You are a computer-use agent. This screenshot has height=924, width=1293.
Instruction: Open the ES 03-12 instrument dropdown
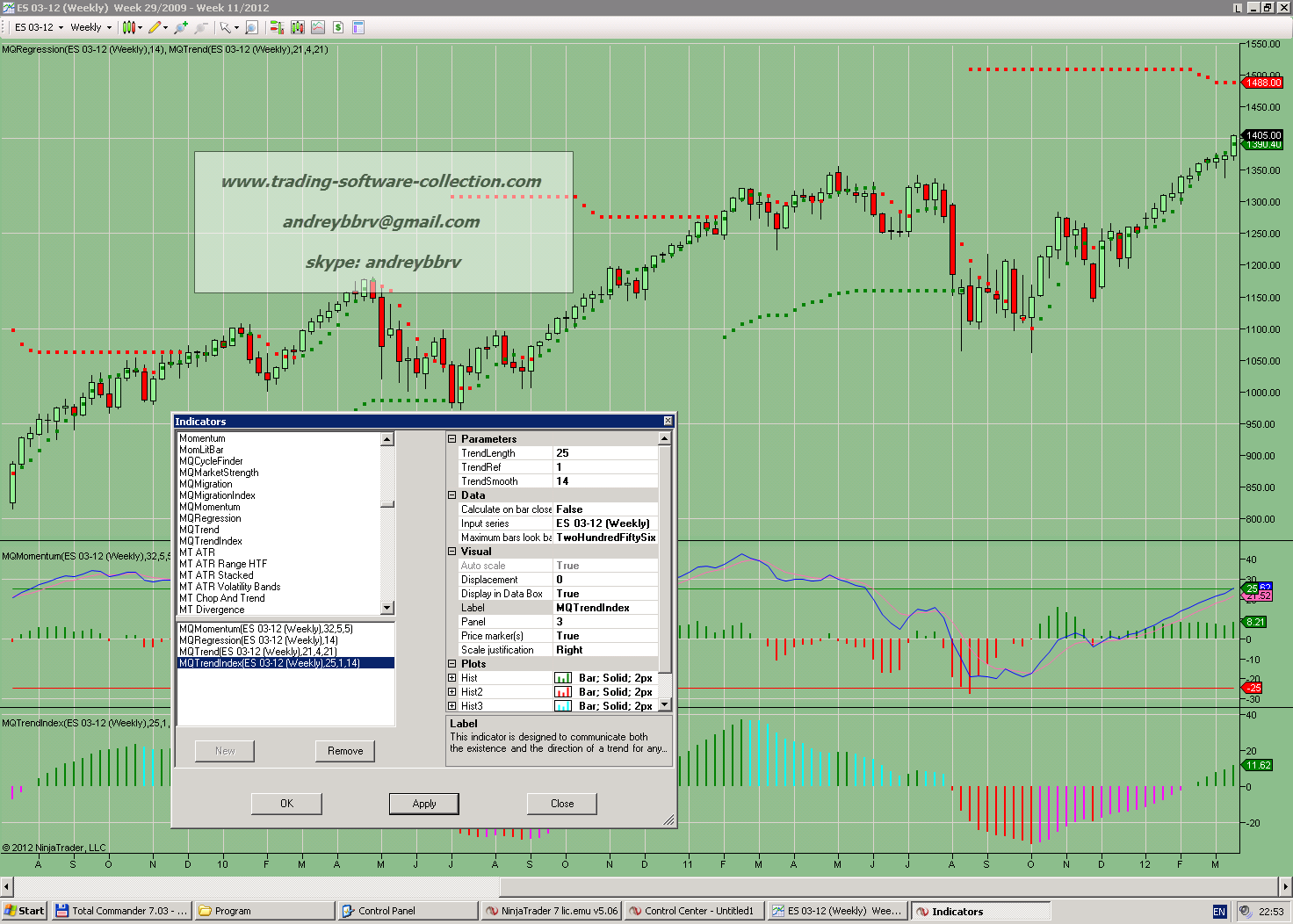pyautogui.click(x=40, y=27)
